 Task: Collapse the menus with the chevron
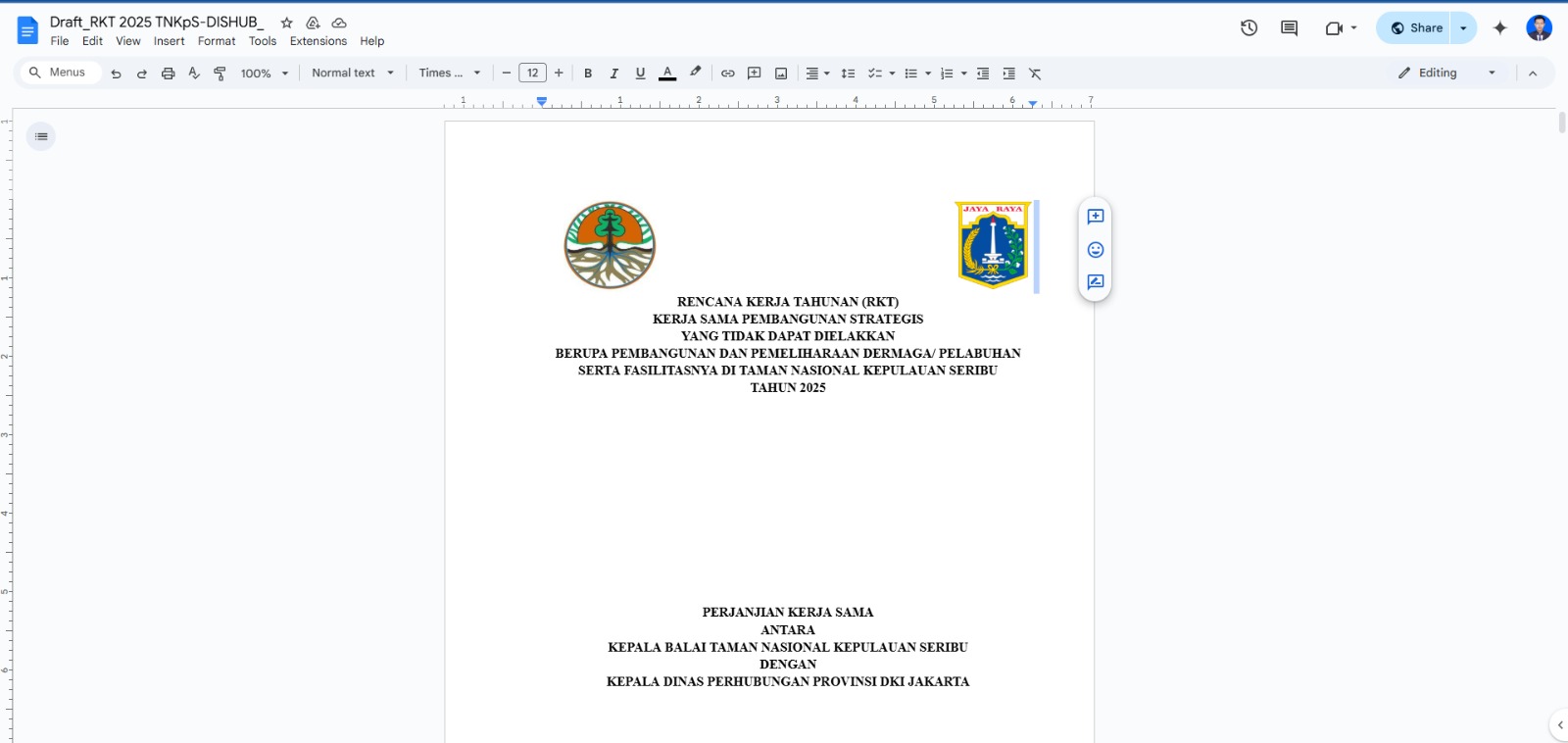click(x=1533, y=74)
